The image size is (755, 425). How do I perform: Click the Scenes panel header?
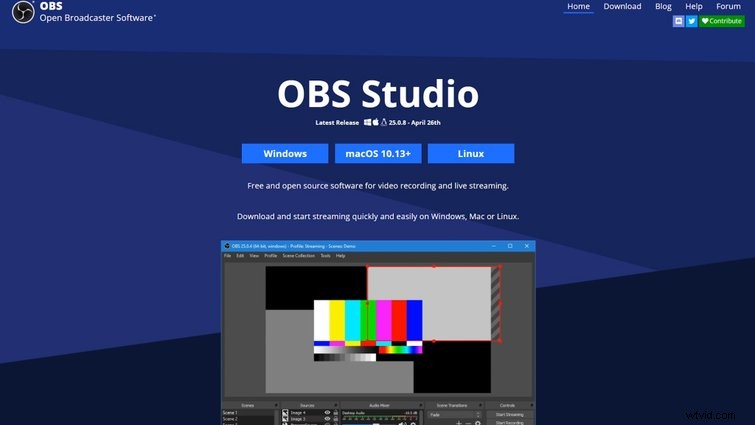247,405
